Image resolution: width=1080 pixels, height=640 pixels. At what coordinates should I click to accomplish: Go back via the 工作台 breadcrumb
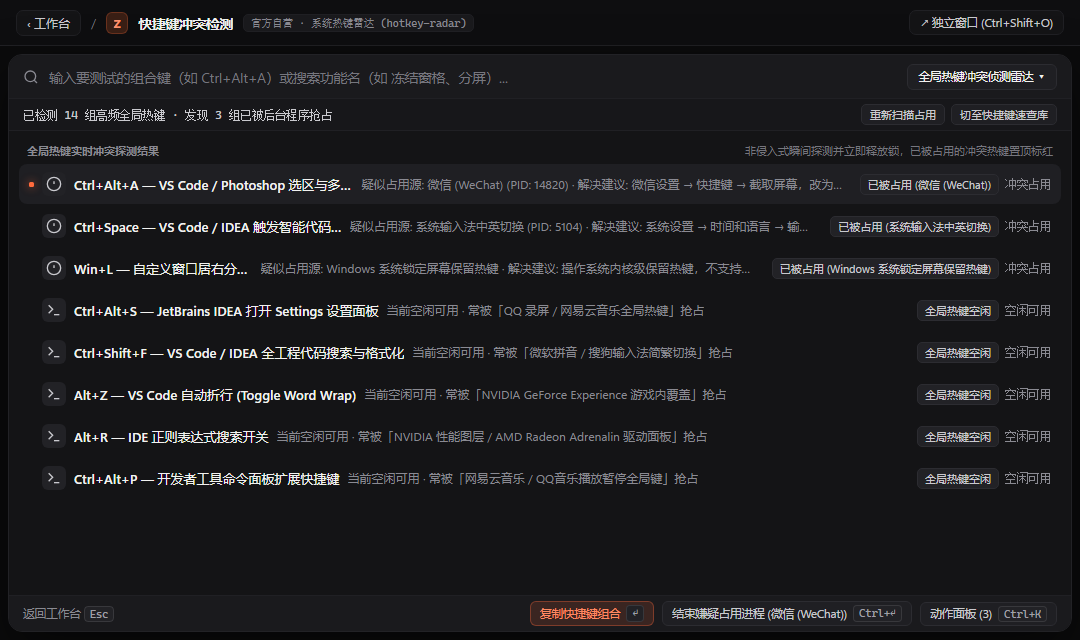coord(48,23)
